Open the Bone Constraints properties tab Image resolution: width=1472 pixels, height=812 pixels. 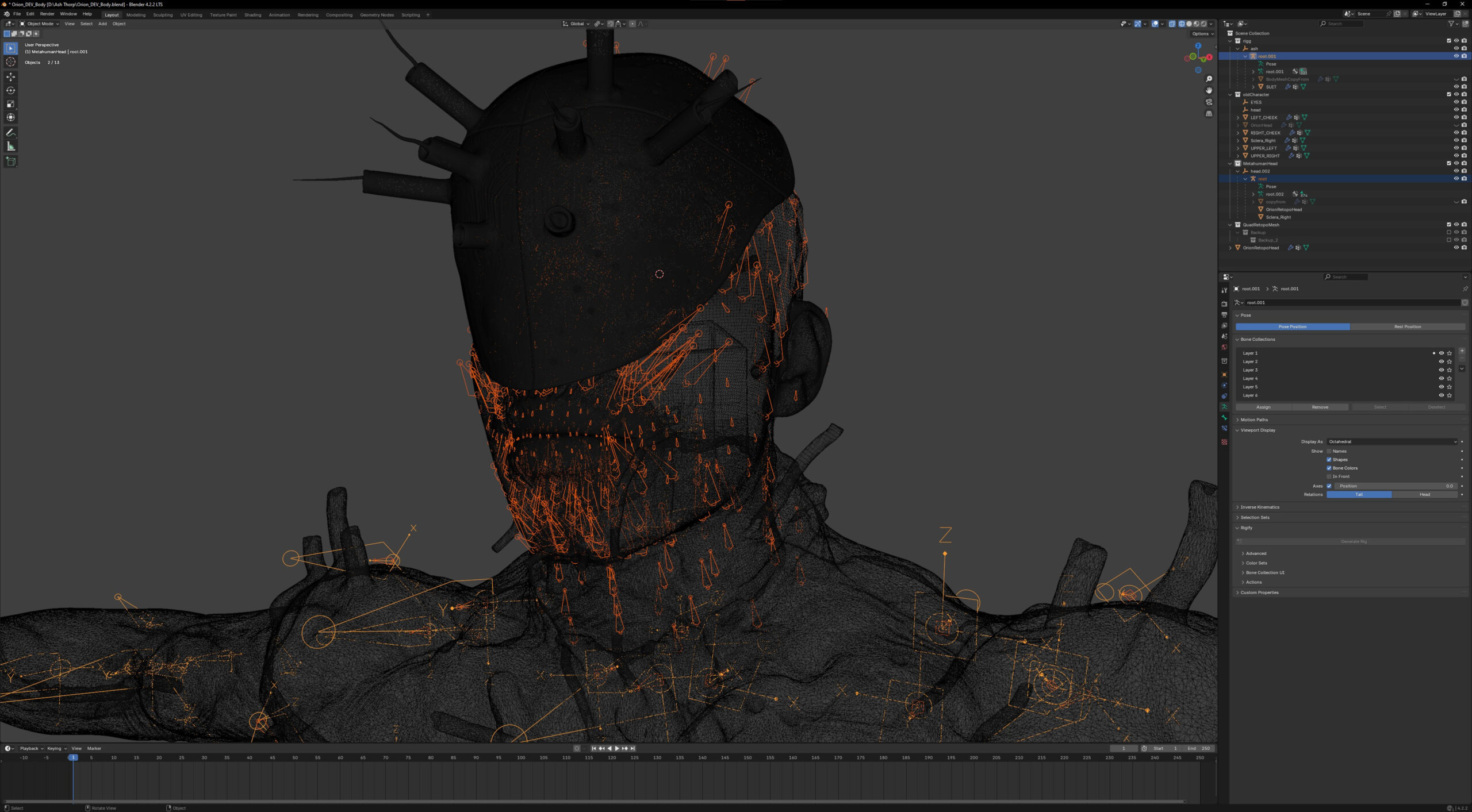click(x=1224, y=429)
